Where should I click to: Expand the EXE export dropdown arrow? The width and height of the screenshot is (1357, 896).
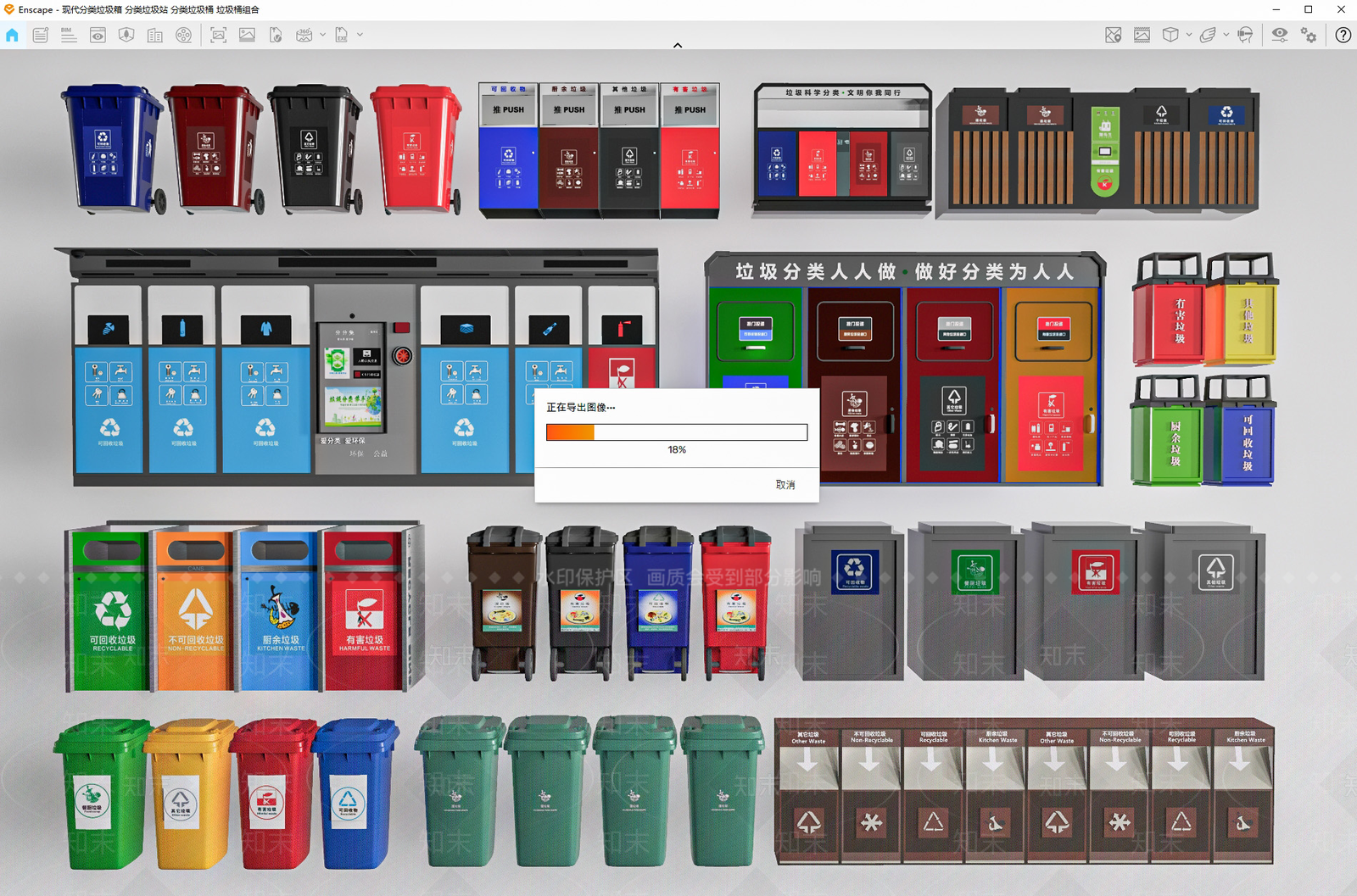pyautogui.click(x=360, y=35)
